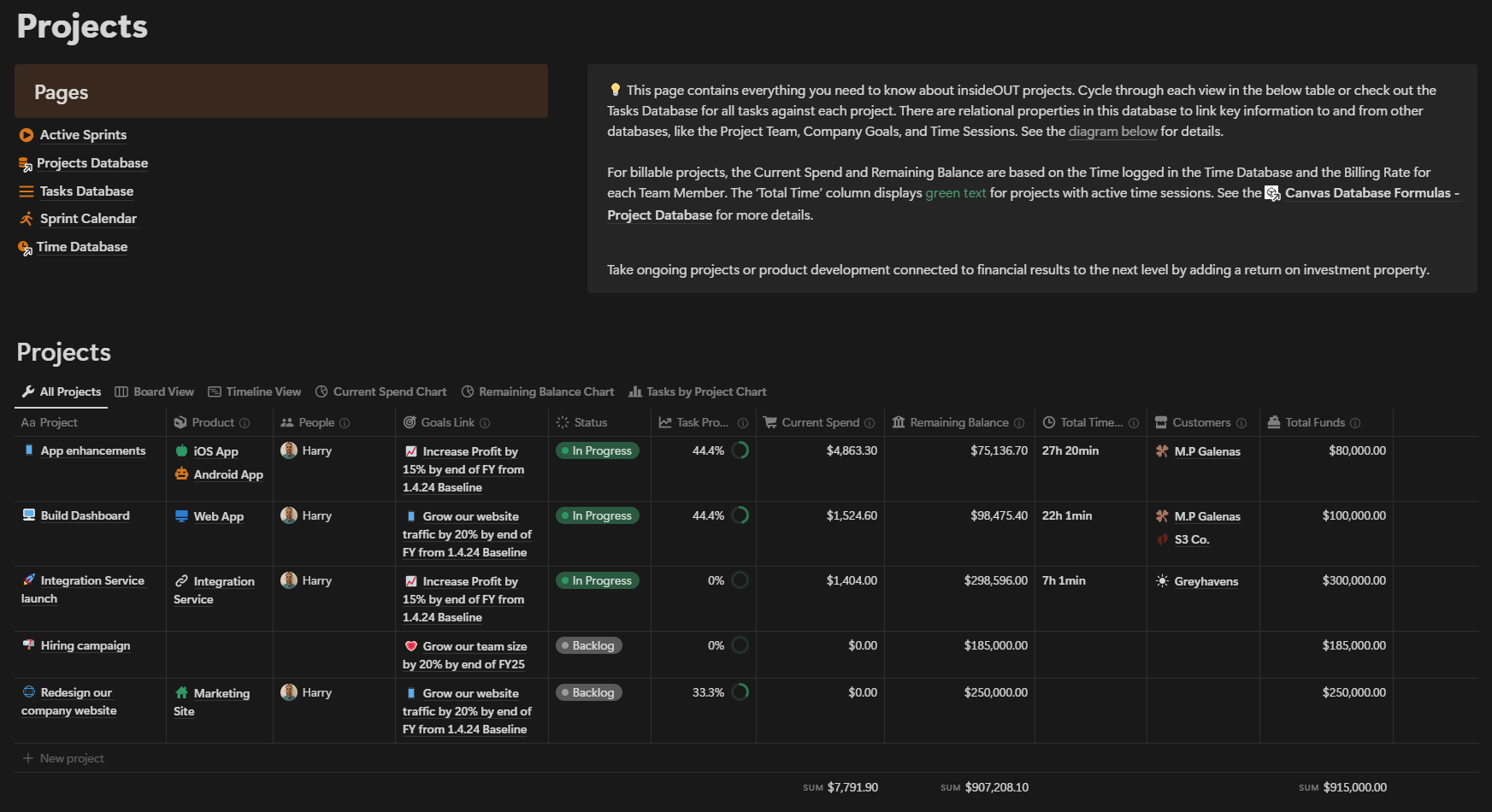Viewport: 1492px width, 812px height.
Task: Click Harry's avatar in App enhancements row
Action: pyautogui.click(x=289, y=450)
